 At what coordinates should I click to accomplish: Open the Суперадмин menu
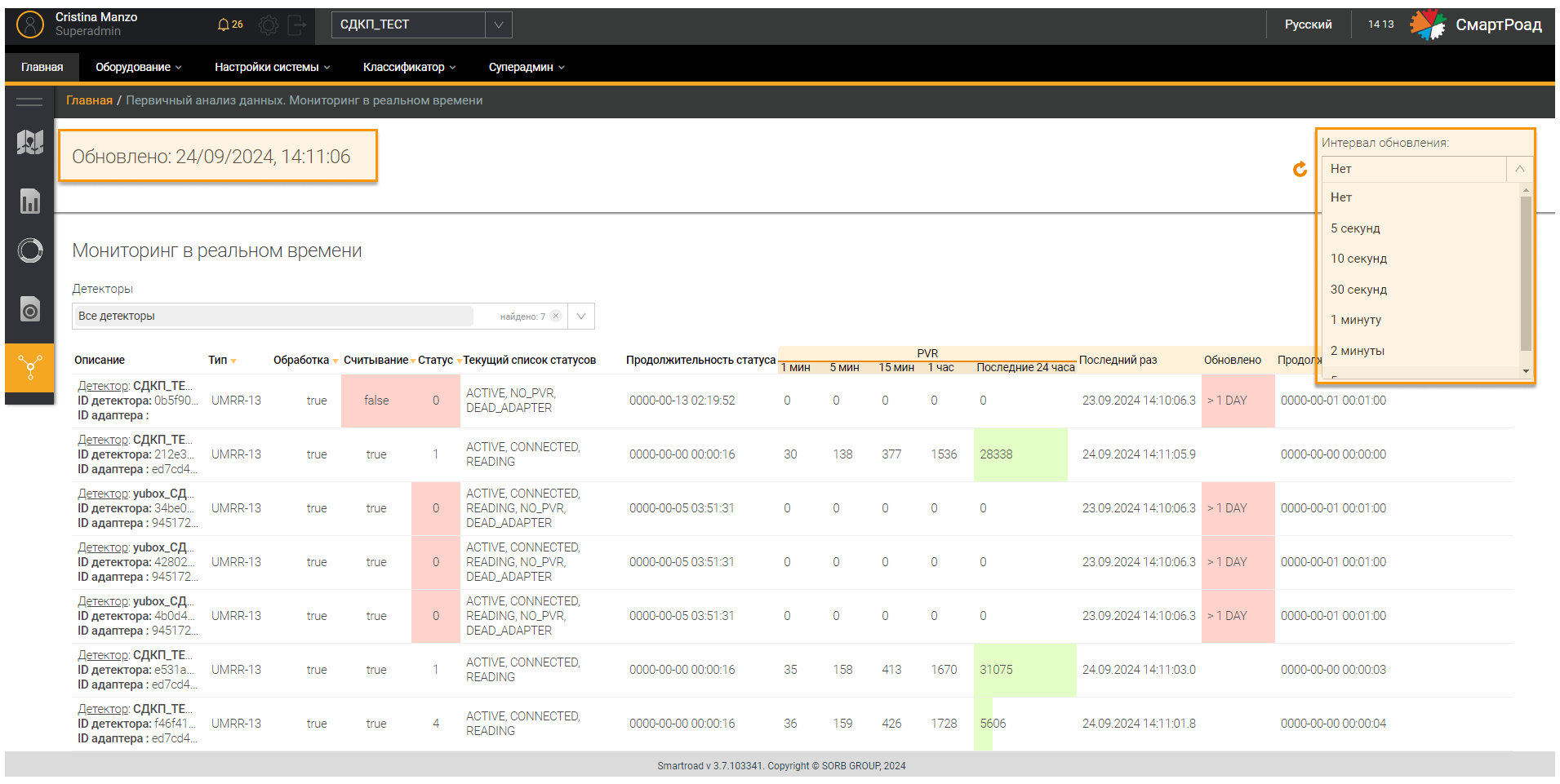[x=527, y=67]
